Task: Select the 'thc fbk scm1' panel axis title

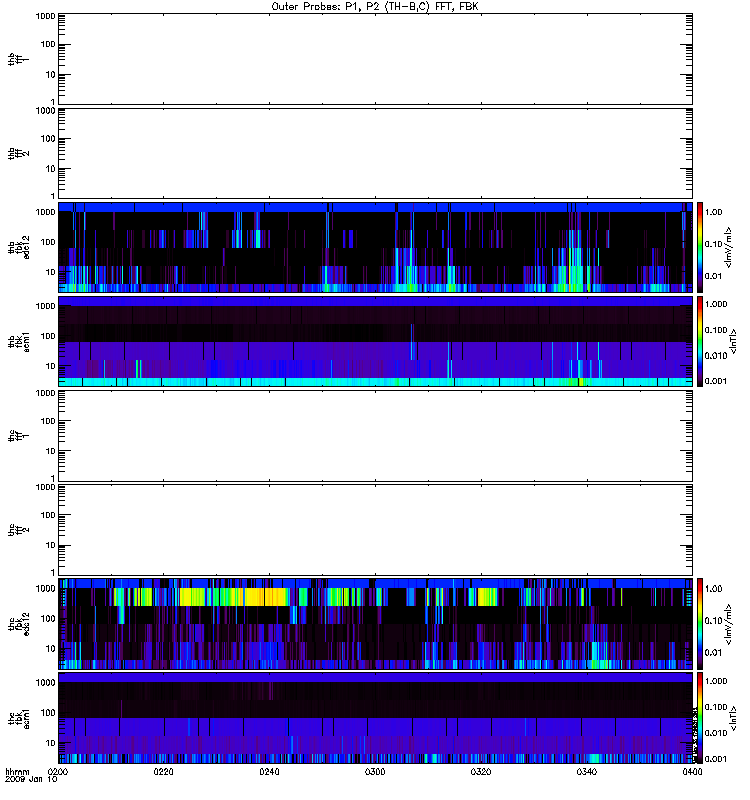Action: click(18, 718)
